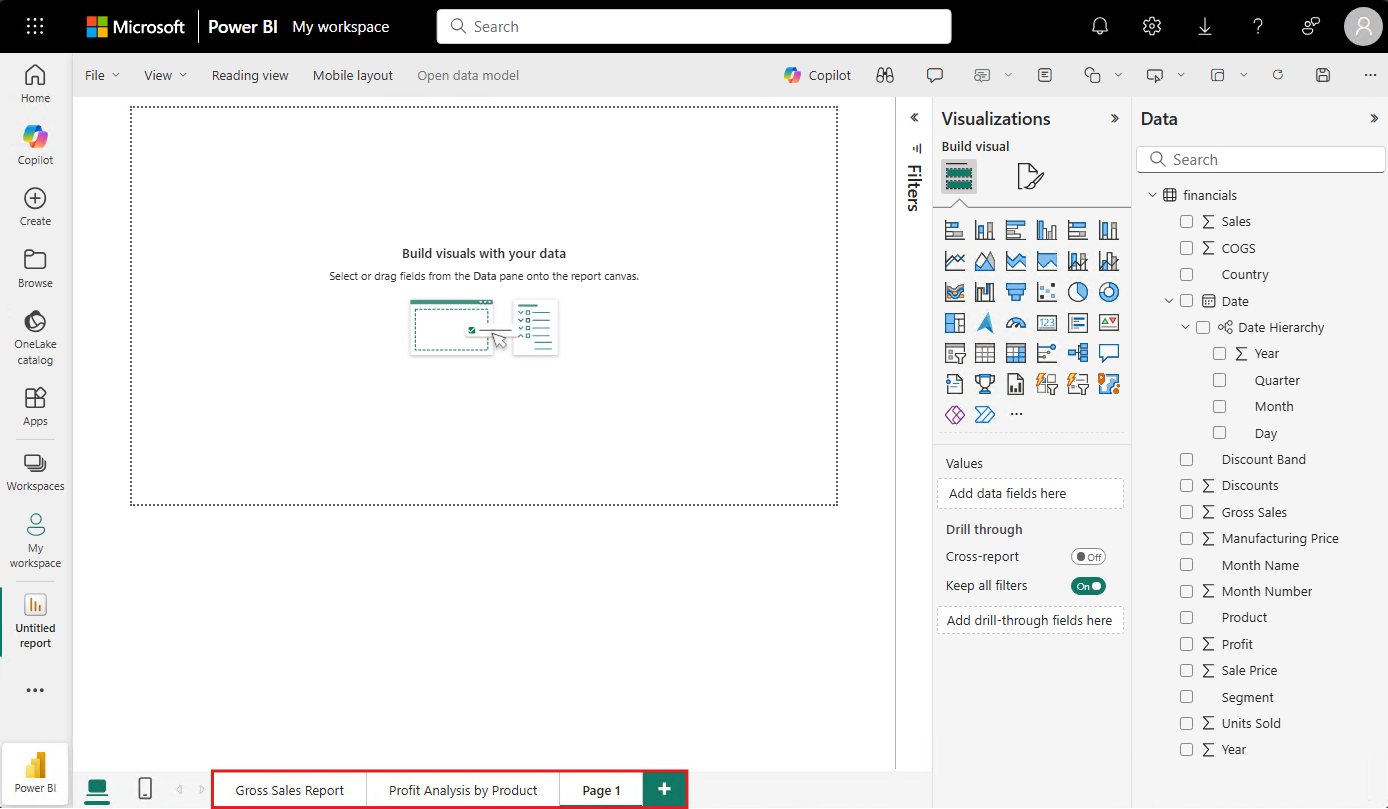This screenshot has width=1388, height=809.
Task: Select the matrix visual icon
Action: coord(1016,352)
